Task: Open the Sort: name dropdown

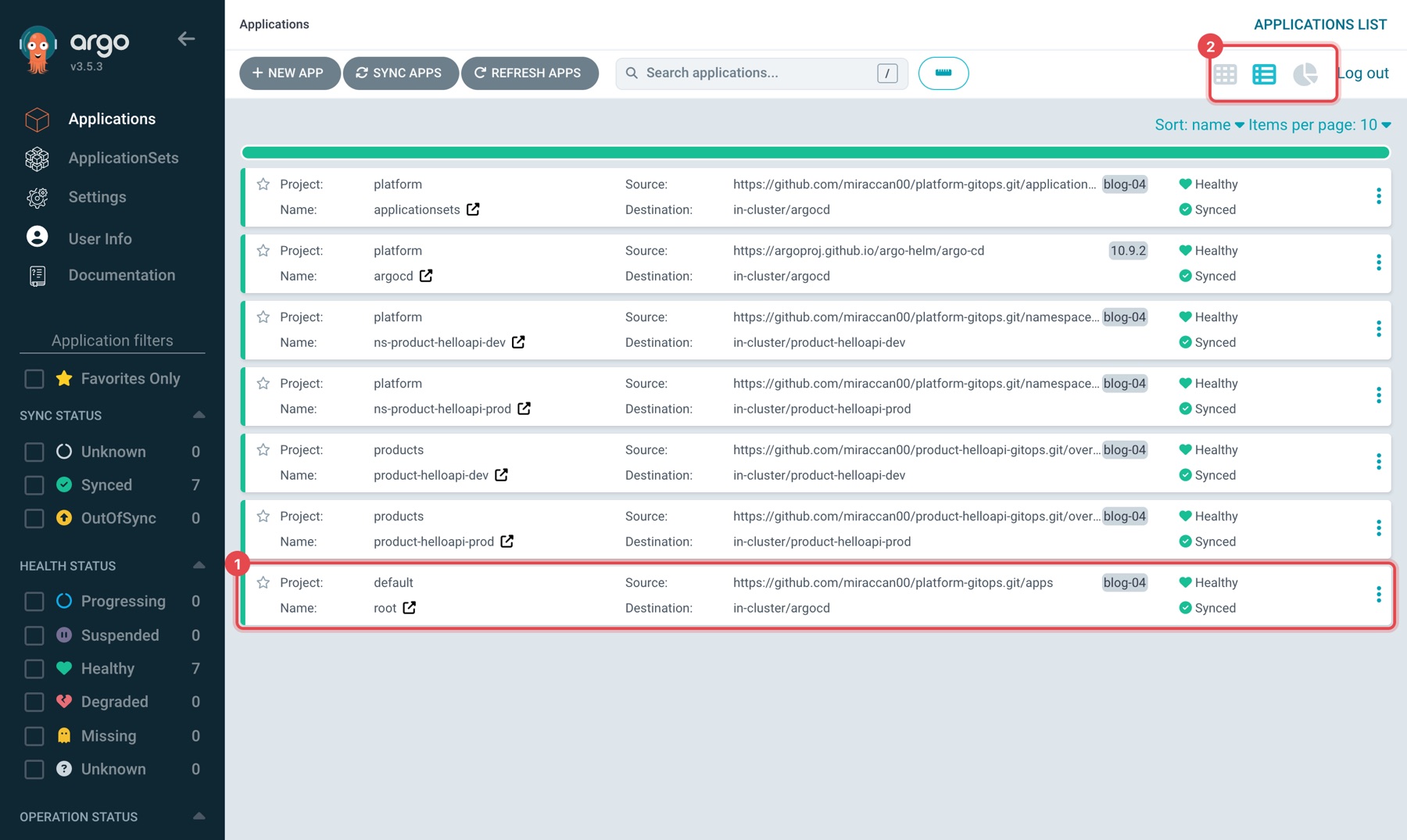Action: tap(1199, 125)
